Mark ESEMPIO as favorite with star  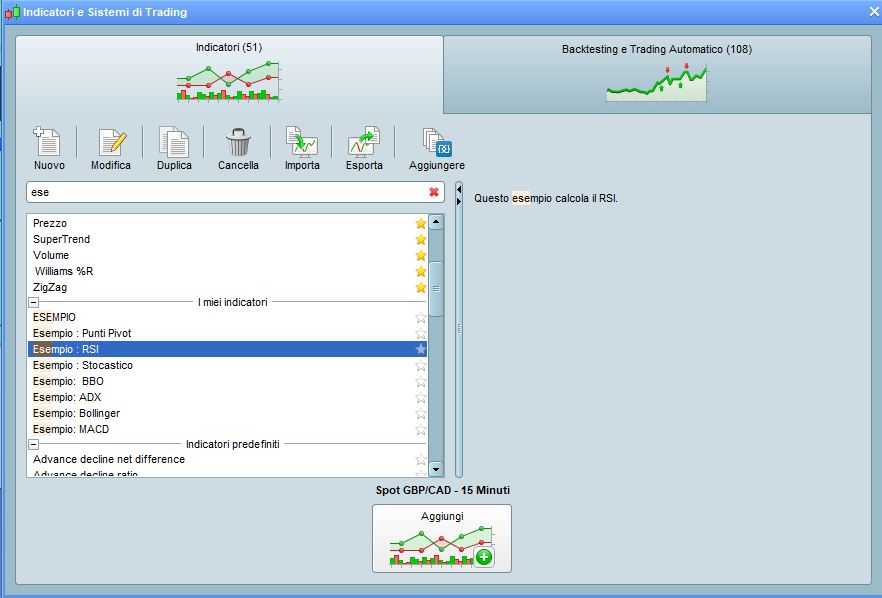tap(421, 318)
